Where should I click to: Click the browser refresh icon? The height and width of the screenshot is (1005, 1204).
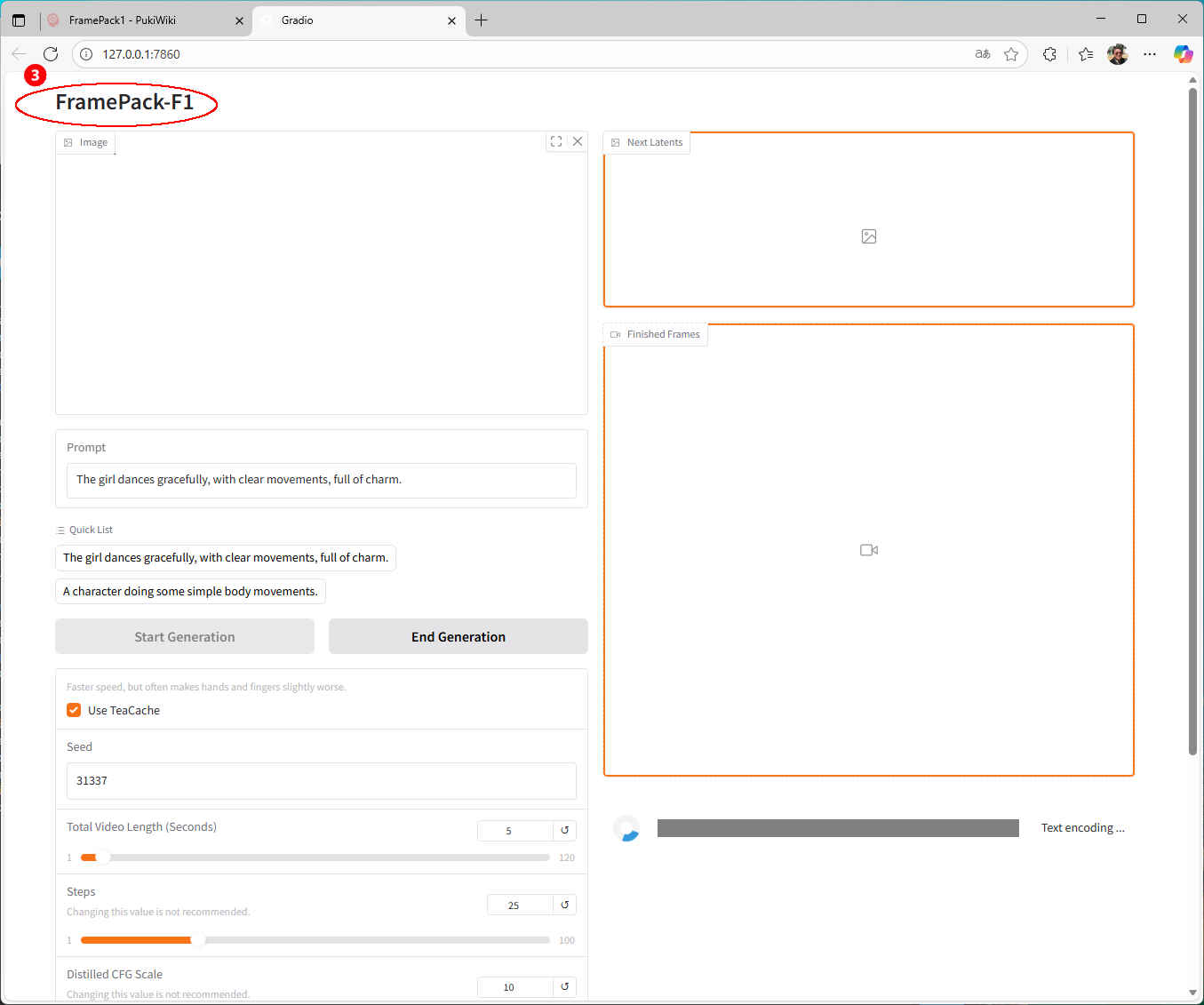tap(51, 54)
